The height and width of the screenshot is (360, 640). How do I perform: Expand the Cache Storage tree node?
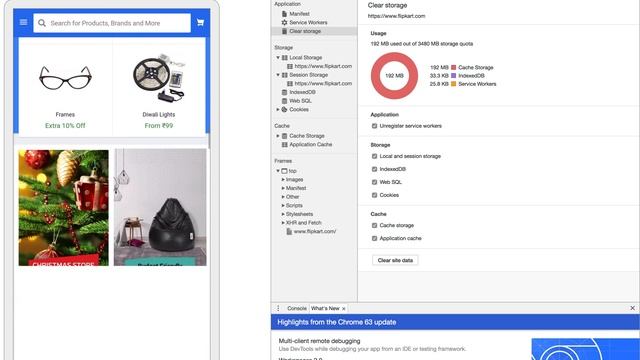tap(278, 136)
